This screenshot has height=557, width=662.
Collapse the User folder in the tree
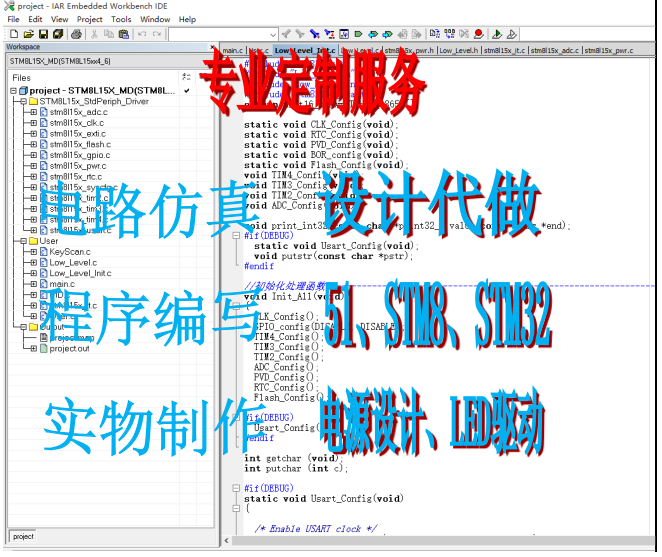point(24,241)
